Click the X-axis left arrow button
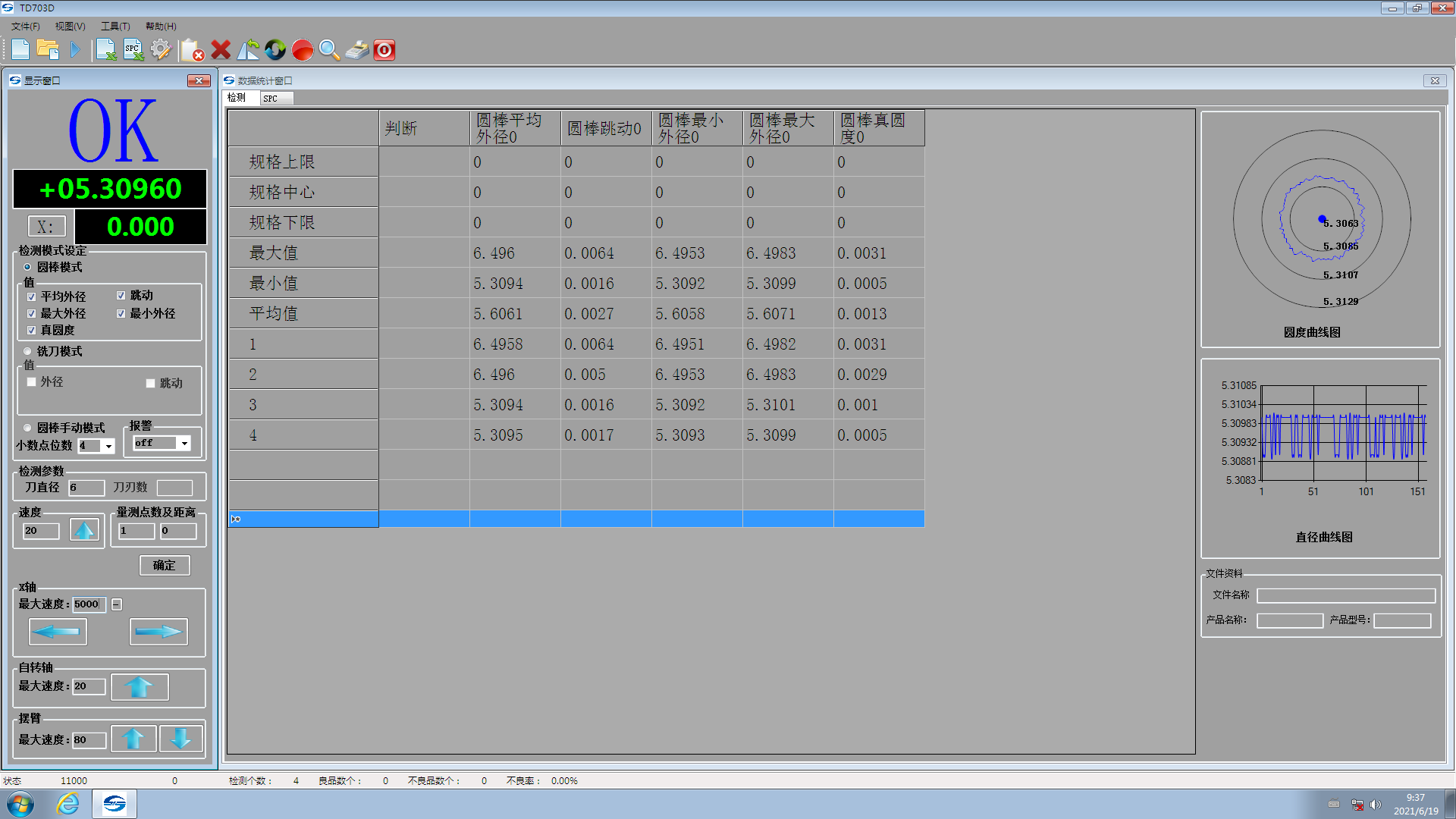The width and height of the screenshot is (1456, 819). 58,631
